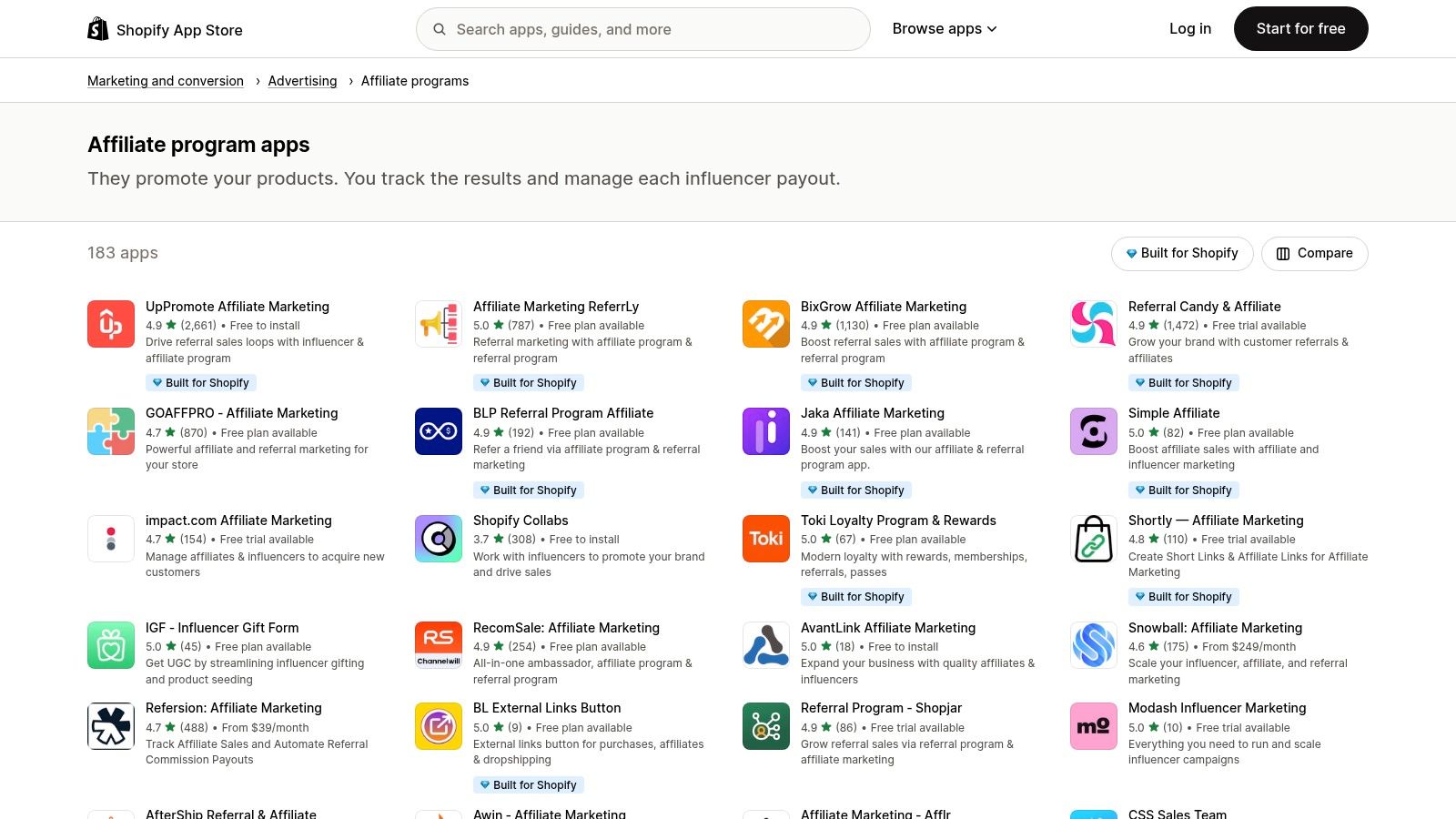1456x819 pixels.
Task: Click the Start for free button
Action: (x=1300, y=29)
